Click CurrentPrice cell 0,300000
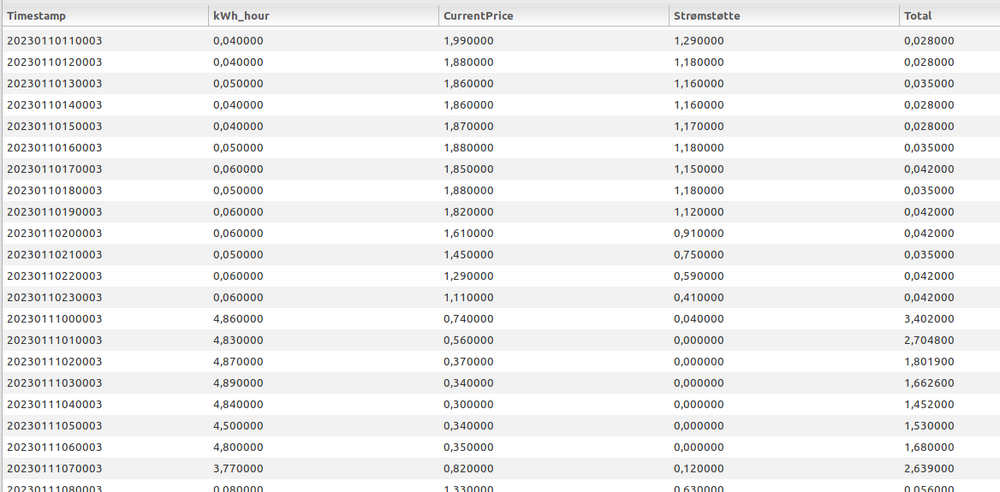This screenshot has height=492, width=1000. tap(468, 404)
